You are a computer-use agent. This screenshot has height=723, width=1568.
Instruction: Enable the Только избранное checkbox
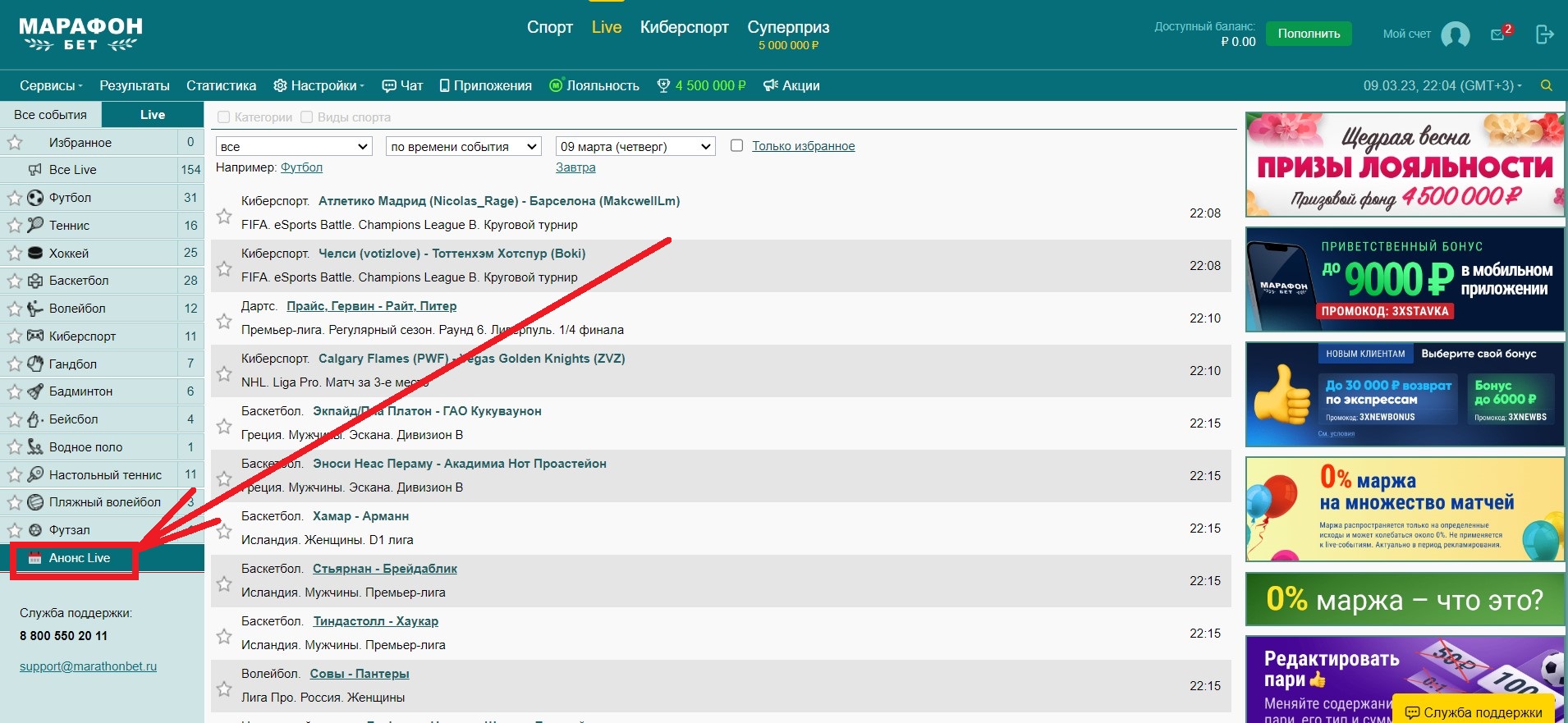[736, 145]
